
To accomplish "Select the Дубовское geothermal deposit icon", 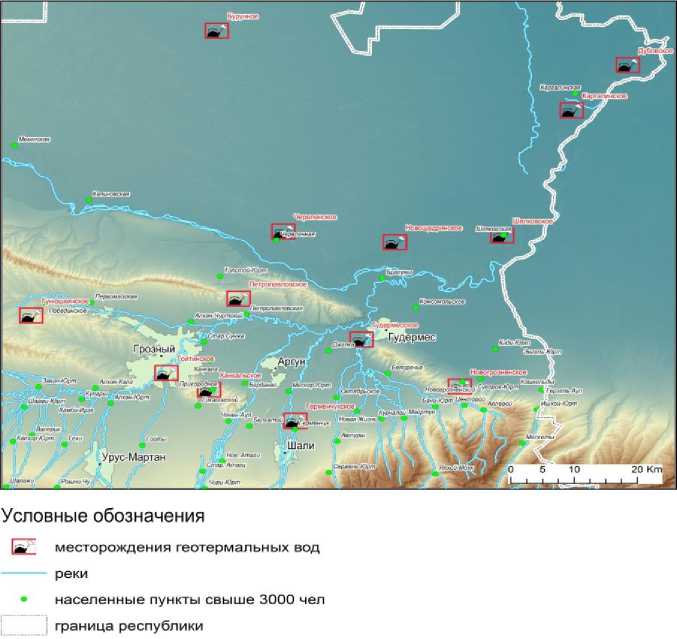I will pos(628,65).
